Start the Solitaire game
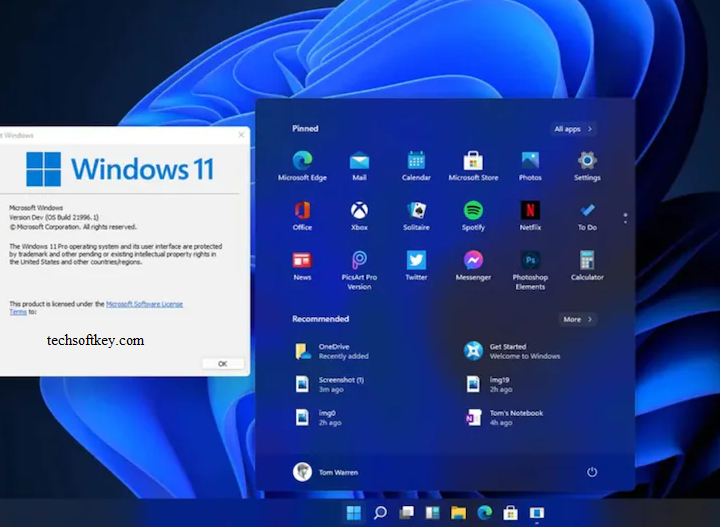 pos(416,216)
